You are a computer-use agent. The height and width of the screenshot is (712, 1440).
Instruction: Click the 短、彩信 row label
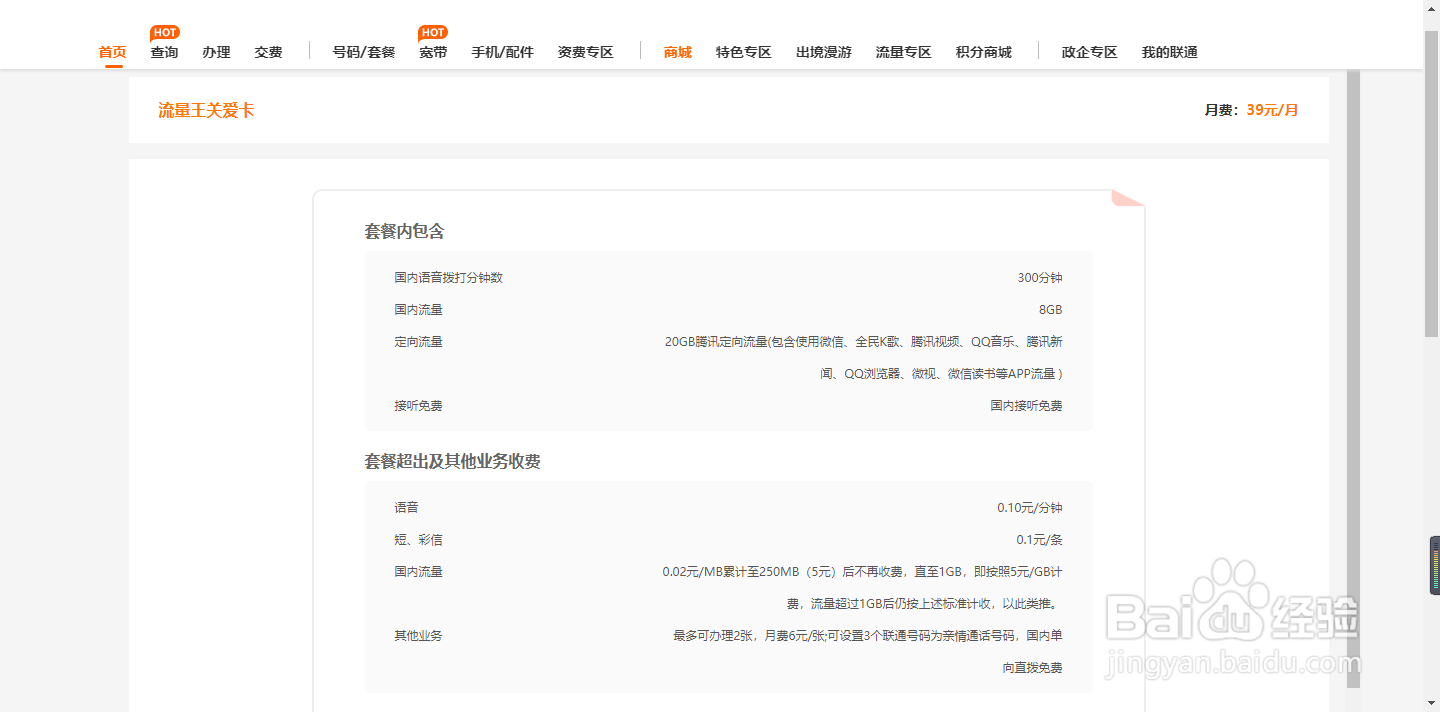point(418,540)
